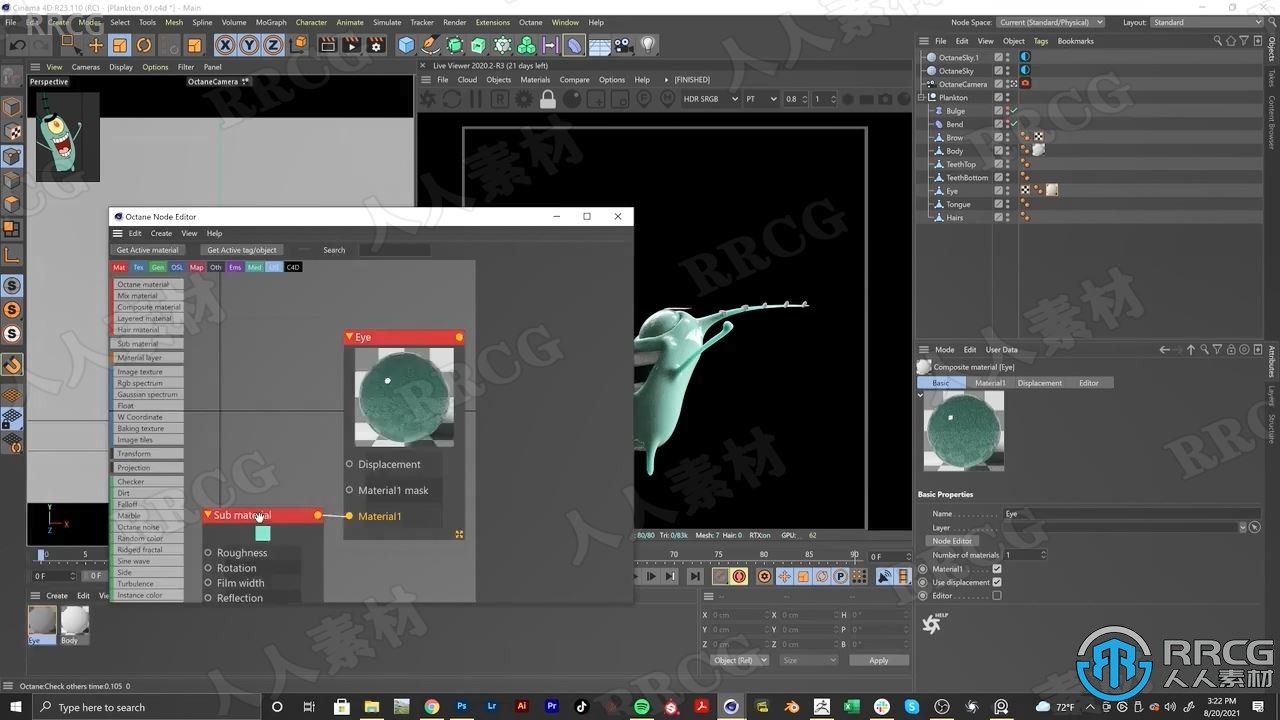This screenshot has height=720, width=1280.
Task: Open MoGraph menu
Action: click(271, 22)
